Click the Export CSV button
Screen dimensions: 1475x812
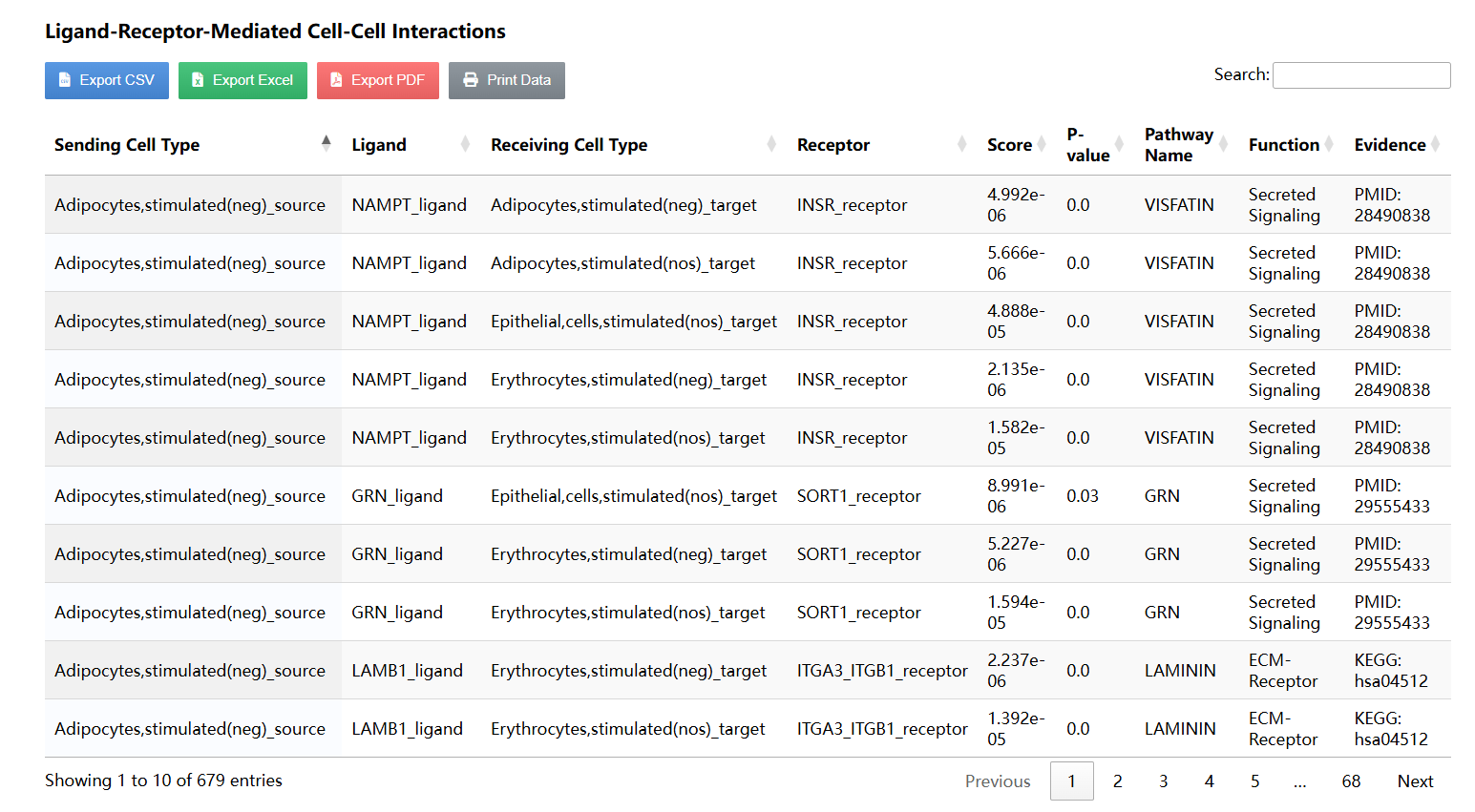coord(106,80)
